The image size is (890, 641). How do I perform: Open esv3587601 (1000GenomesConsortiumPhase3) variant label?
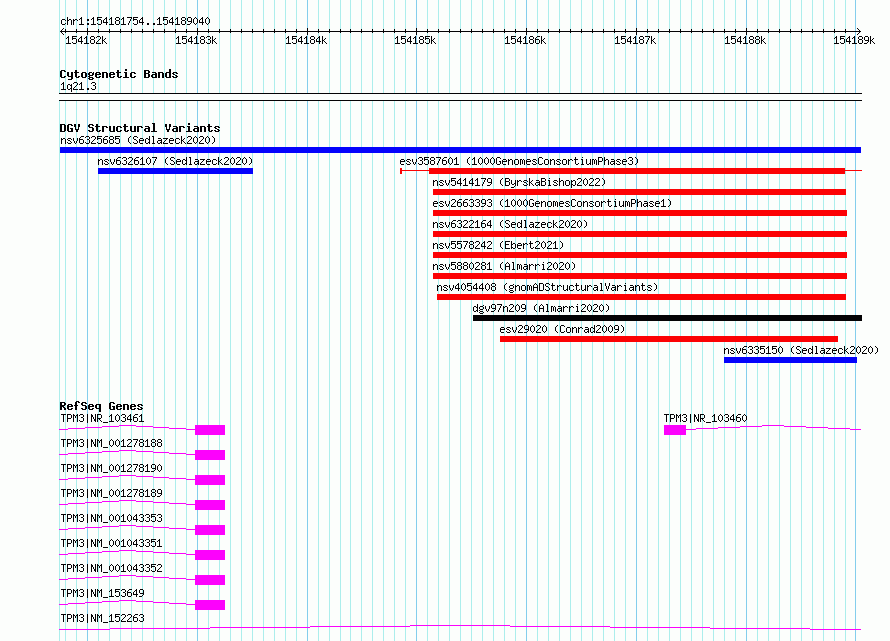519,161
